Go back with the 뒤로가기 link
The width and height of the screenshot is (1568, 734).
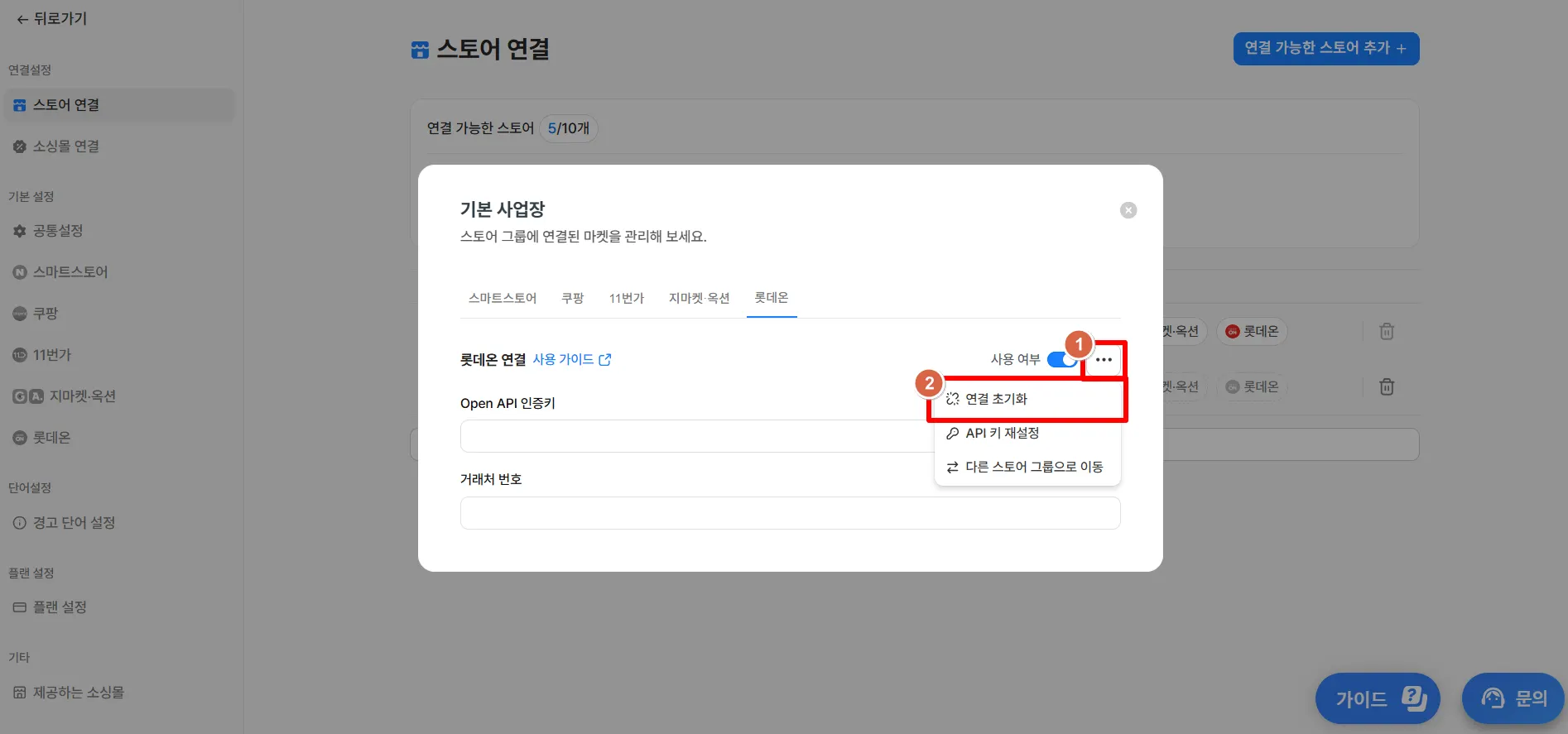[51, 18]
